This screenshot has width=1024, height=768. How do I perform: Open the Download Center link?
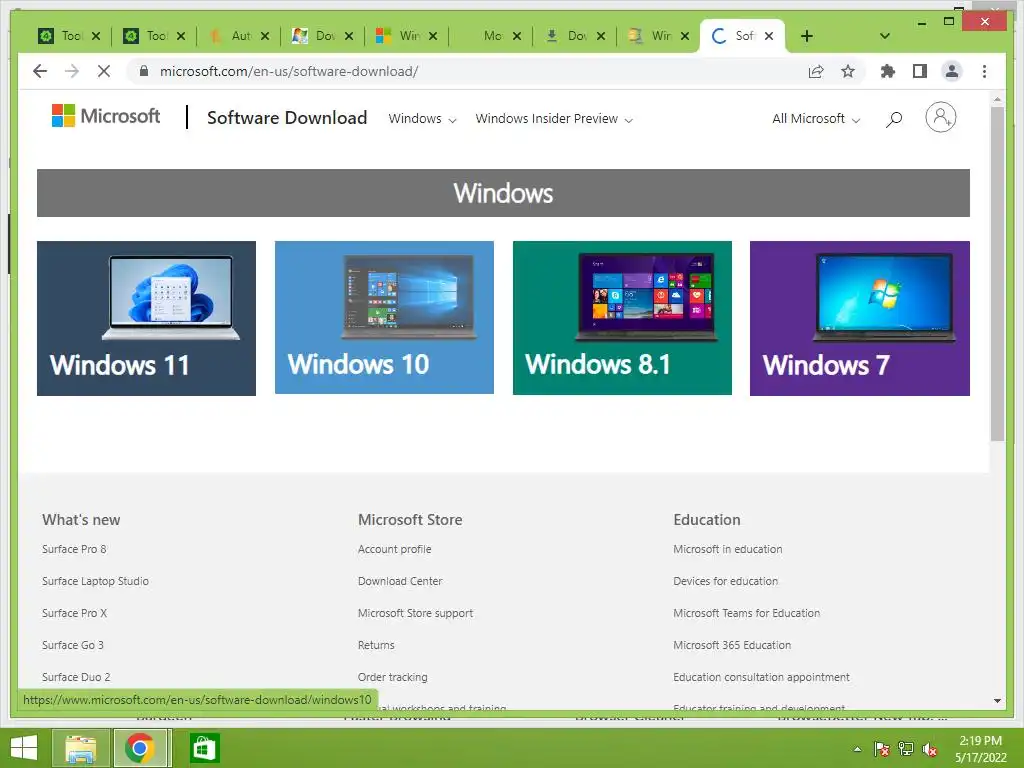(400, 581)
